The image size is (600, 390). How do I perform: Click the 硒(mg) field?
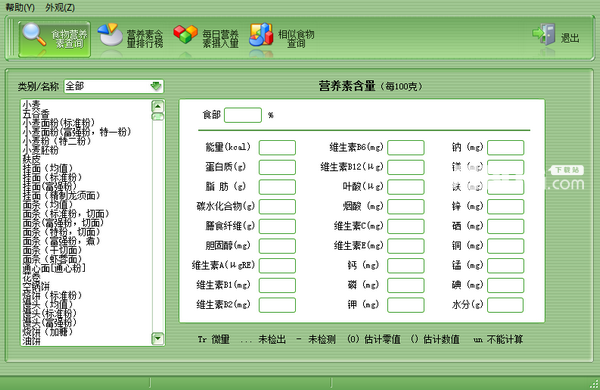(x=505, y=226)
